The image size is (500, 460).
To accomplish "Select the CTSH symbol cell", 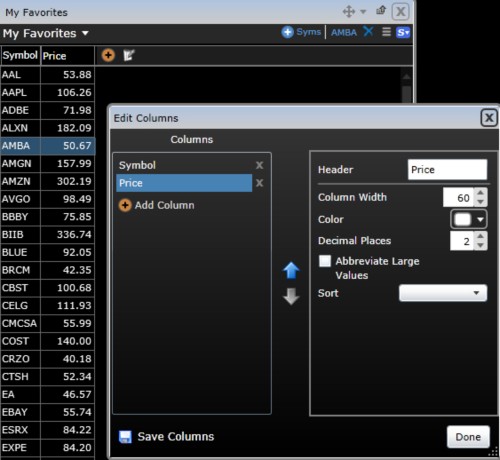I will (20, 377).
